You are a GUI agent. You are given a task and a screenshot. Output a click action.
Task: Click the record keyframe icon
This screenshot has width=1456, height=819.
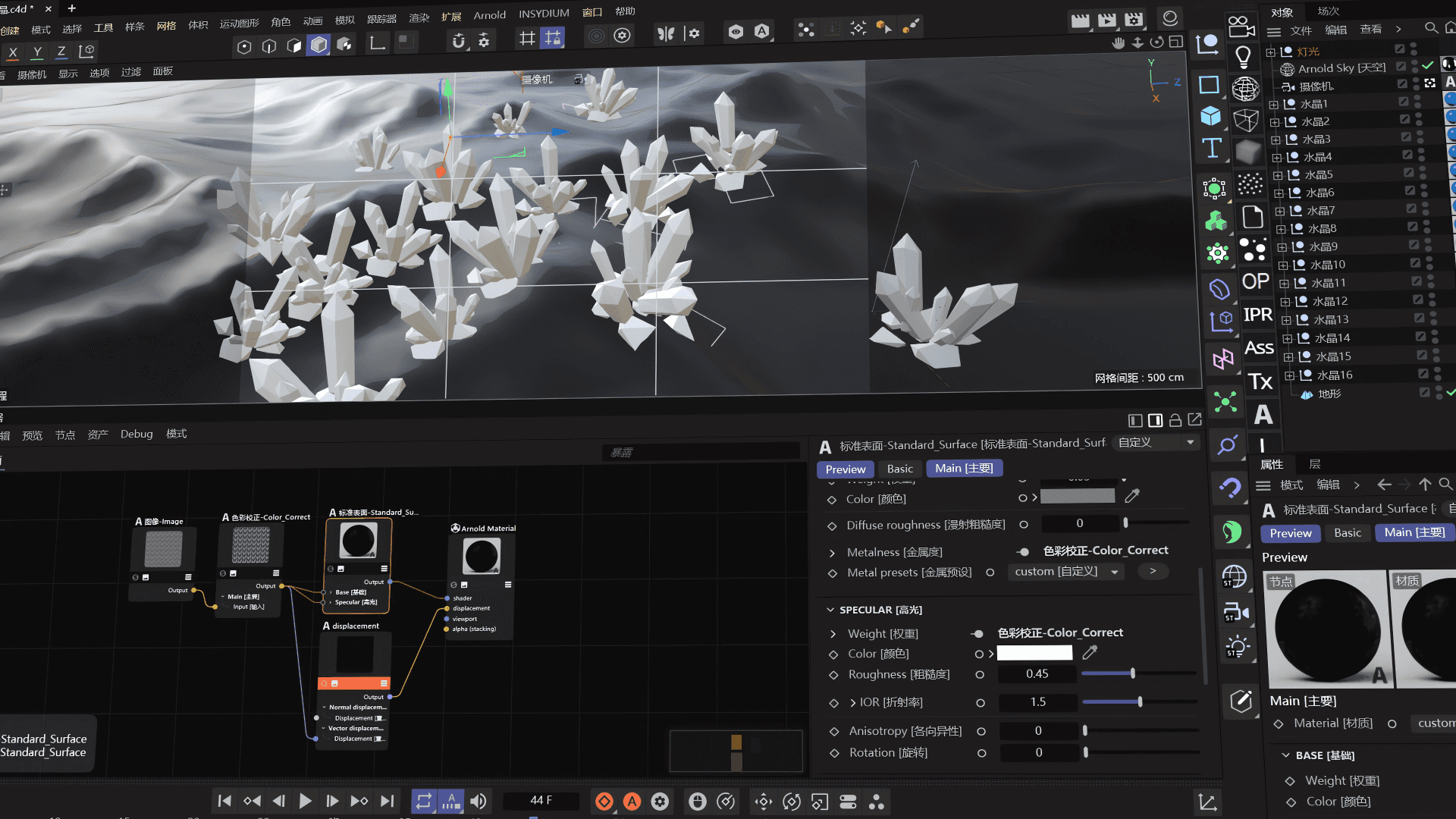pos(604,802)
